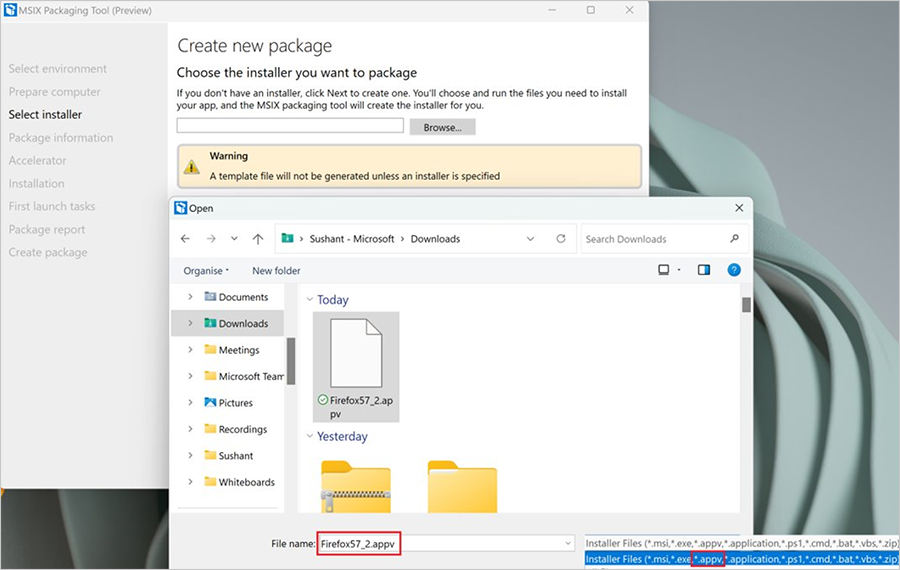Click file list vertical scrollbar thumb
900x570 pixels.
[746, 305]
